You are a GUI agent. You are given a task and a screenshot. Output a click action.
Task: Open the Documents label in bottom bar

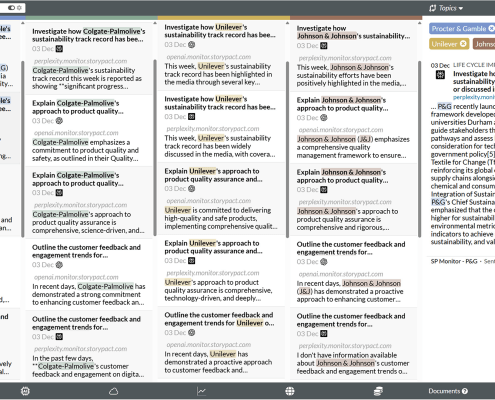tap(444, 391)
